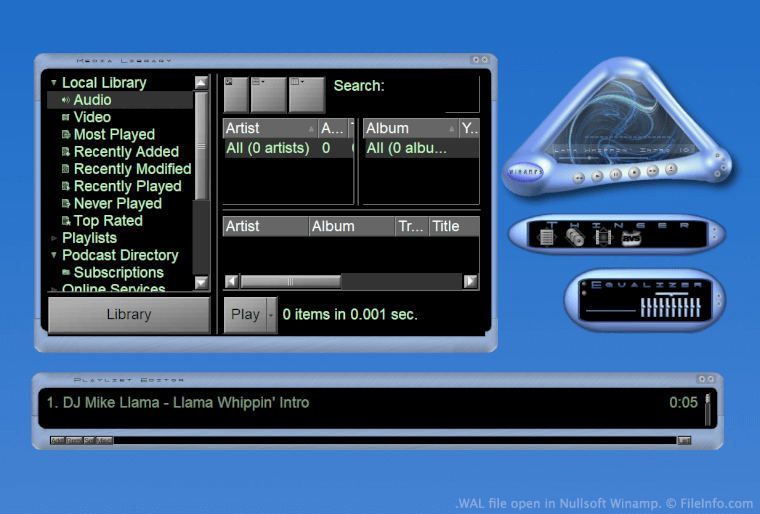
Task: Open the dropdown arrow beside the Play button
Action: (271, 314)
